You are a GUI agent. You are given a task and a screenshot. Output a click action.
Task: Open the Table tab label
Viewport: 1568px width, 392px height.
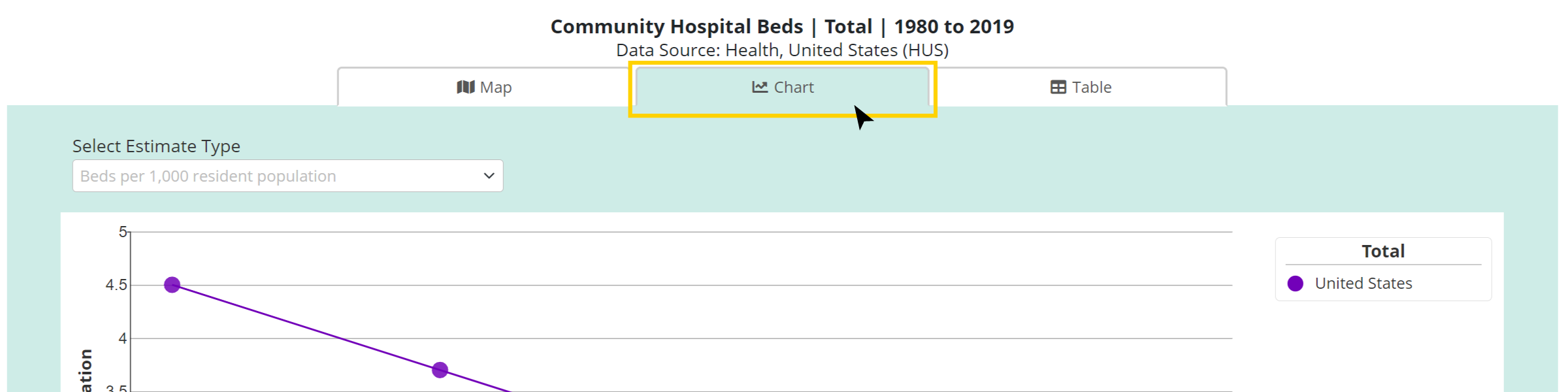(x=1092, y=88)
